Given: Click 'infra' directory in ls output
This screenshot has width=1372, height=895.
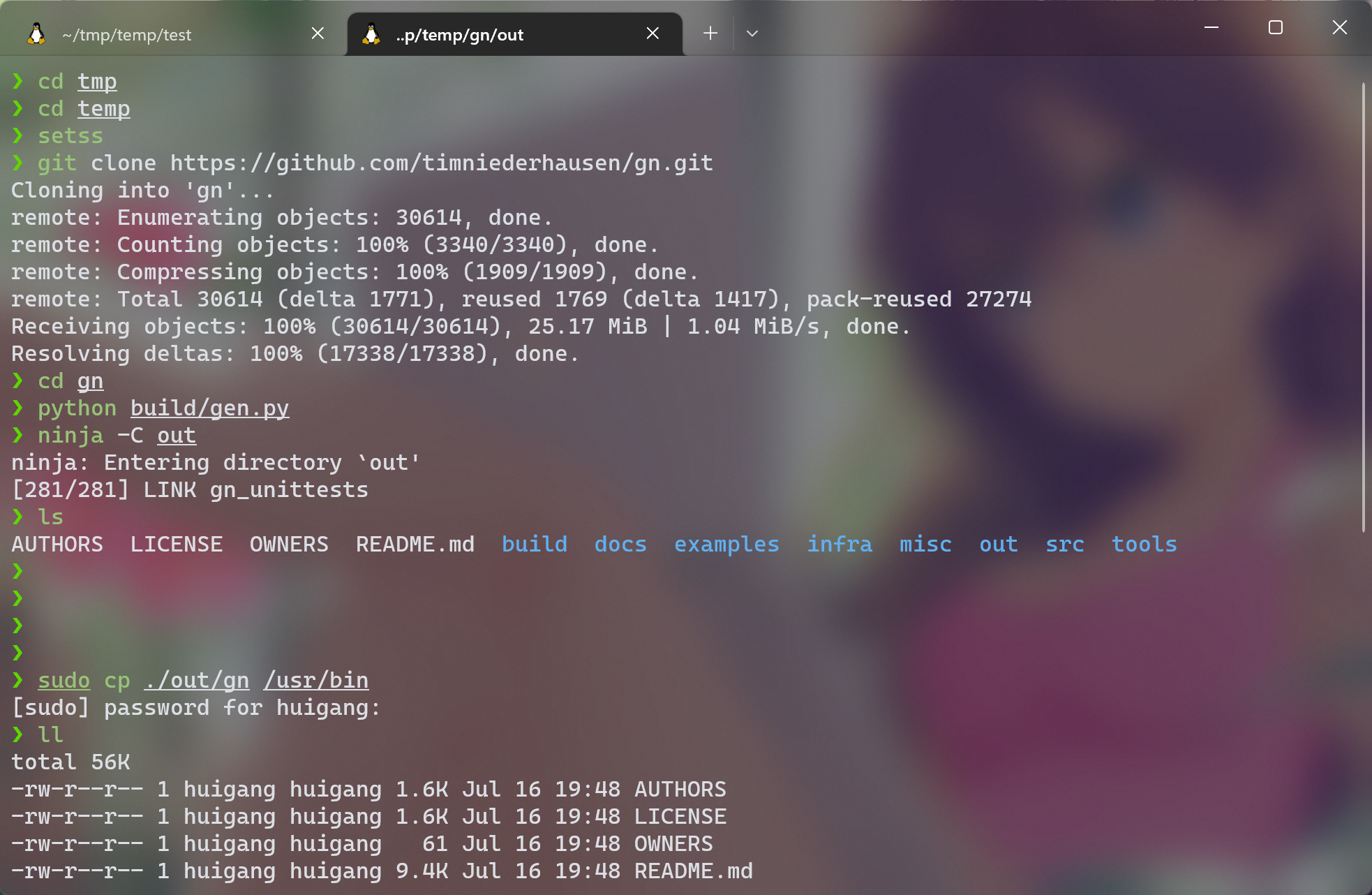Looking at the screenshot, I should [840, 545].
